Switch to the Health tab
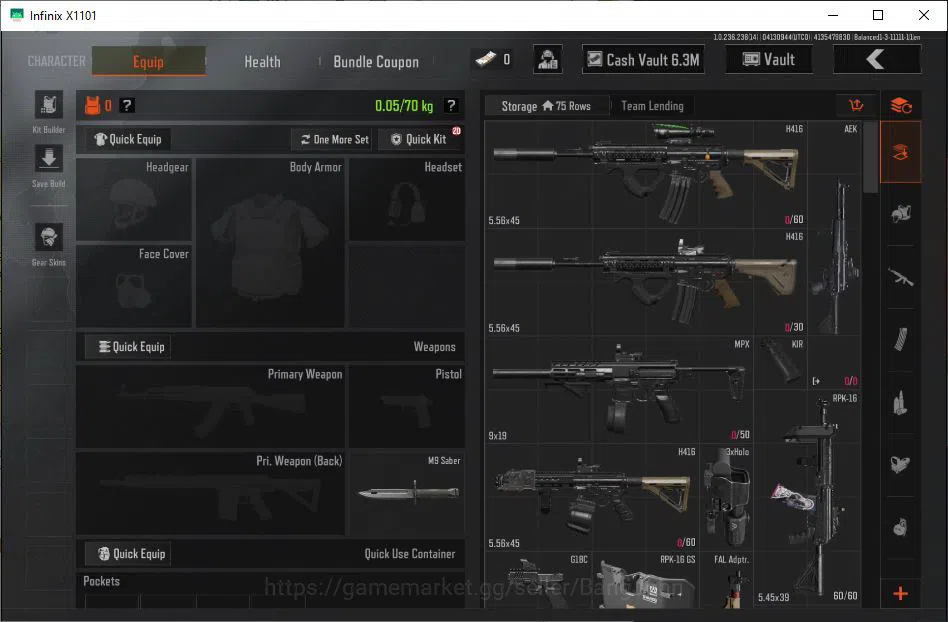This screenshot has height=622, width=948. click(x=262, y=62)
